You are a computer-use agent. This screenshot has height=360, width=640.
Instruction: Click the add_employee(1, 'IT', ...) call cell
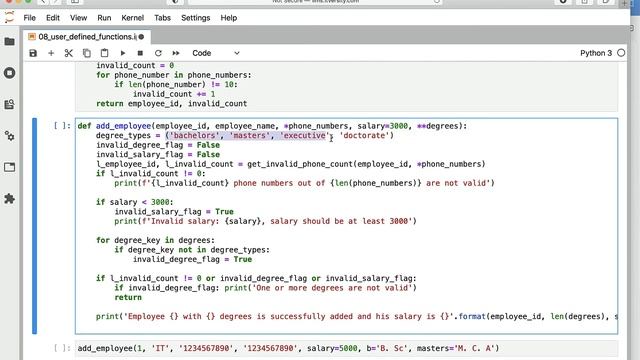[x=346, y=348]
